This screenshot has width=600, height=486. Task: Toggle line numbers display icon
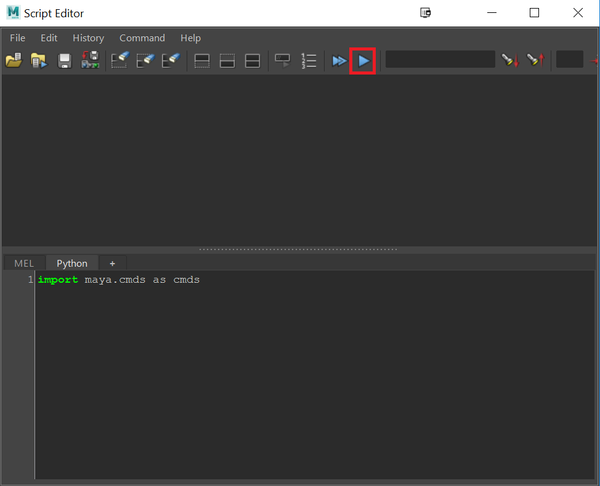click(308, 60)
